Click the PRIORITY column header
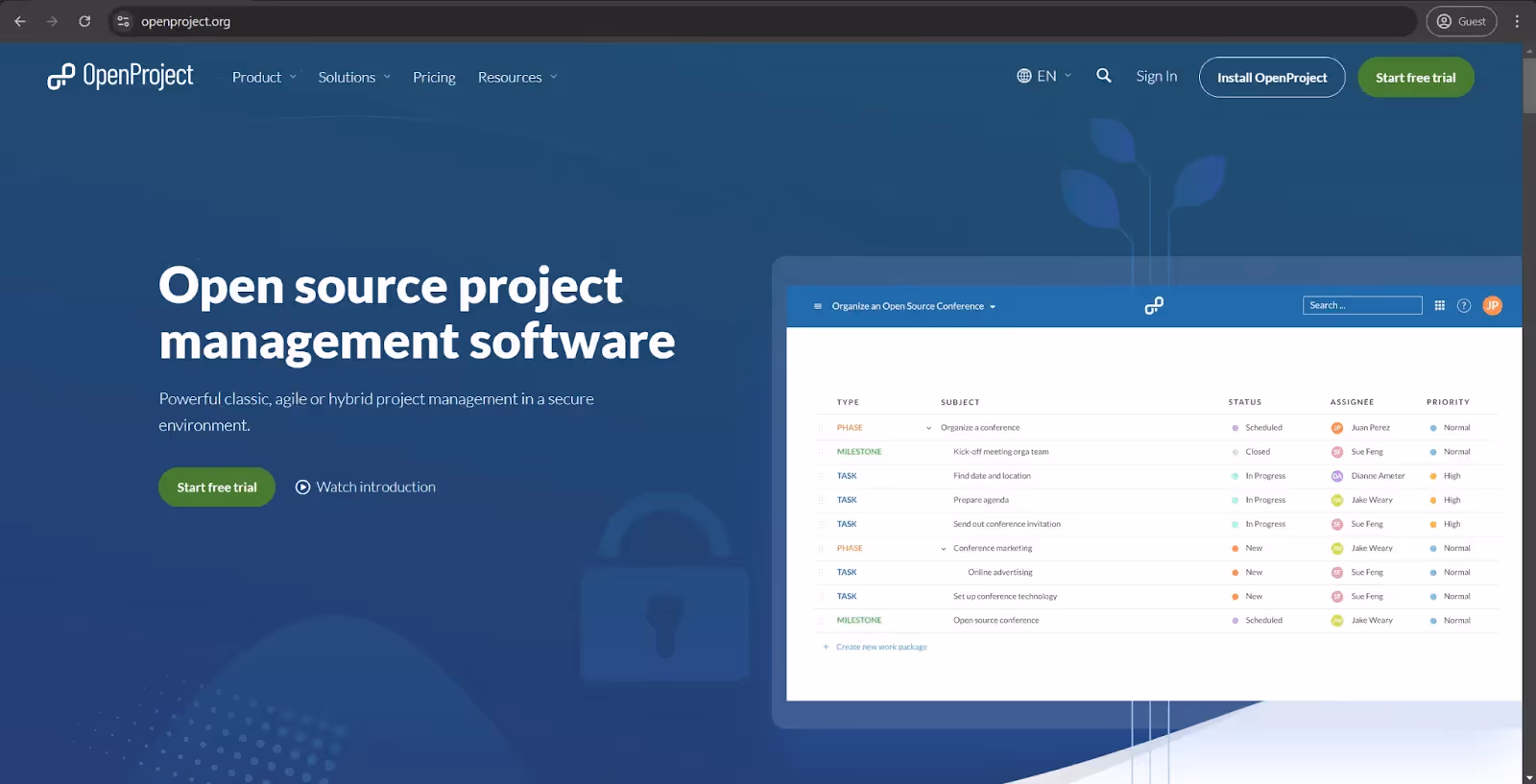 point(1448,402)
